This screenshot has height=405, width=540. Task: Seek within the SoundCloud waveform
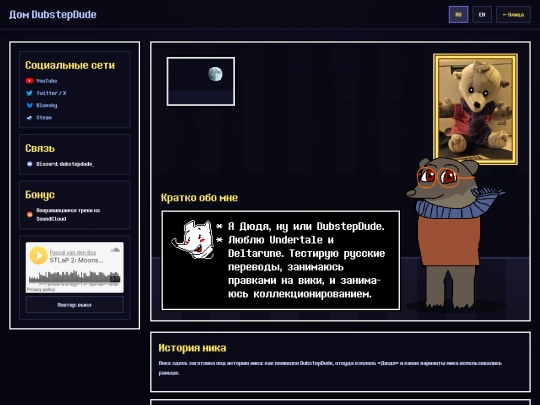74,278
